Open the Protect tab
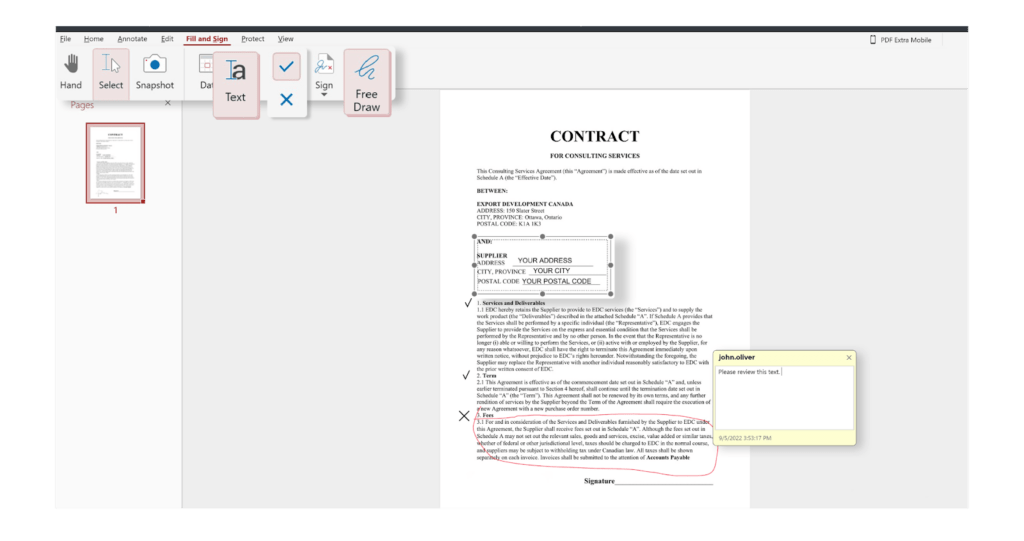Image resolution: width=1024 pixels, height=541 pixels. (253, 39)
